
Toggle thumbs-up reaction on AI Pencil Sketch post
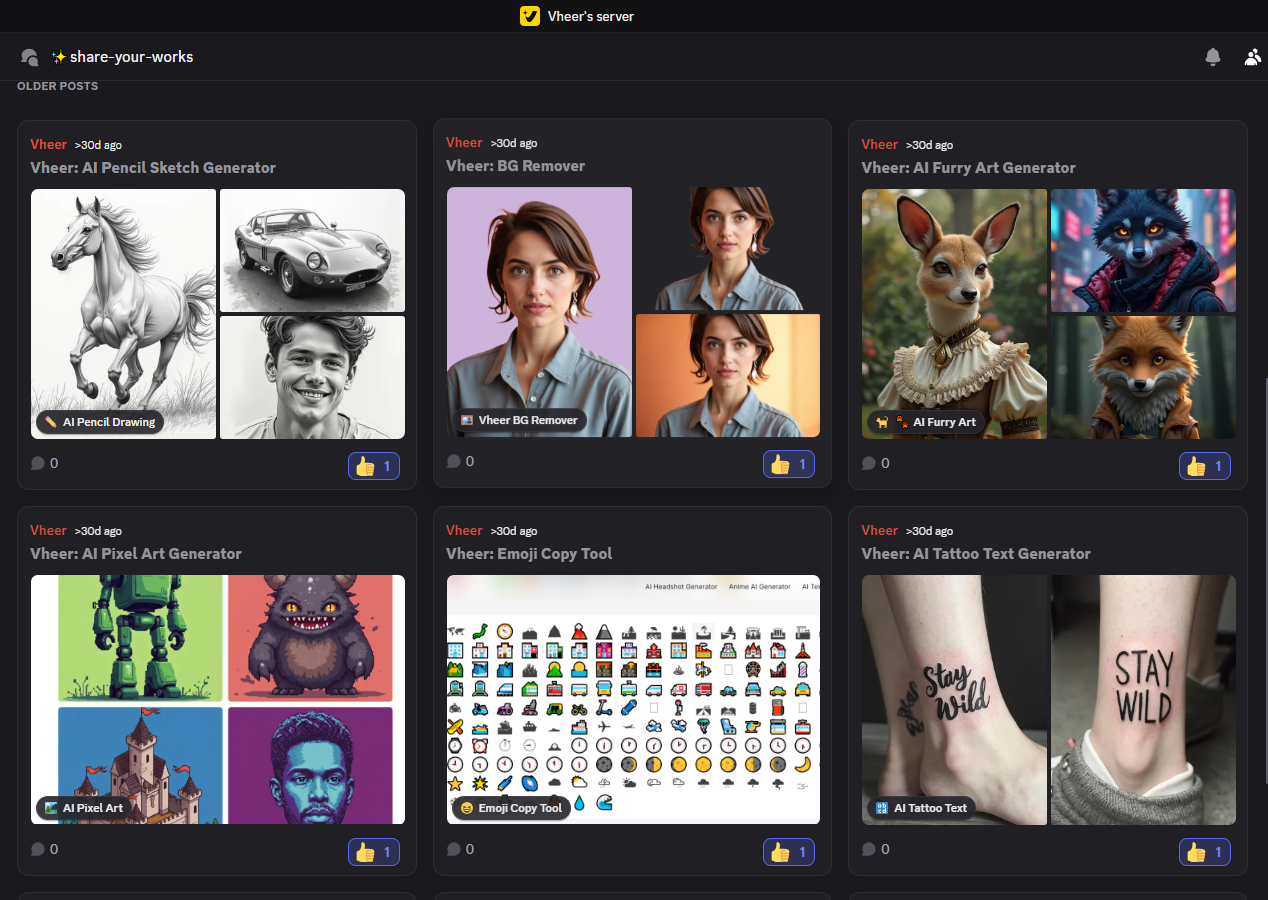click(374, 466)
